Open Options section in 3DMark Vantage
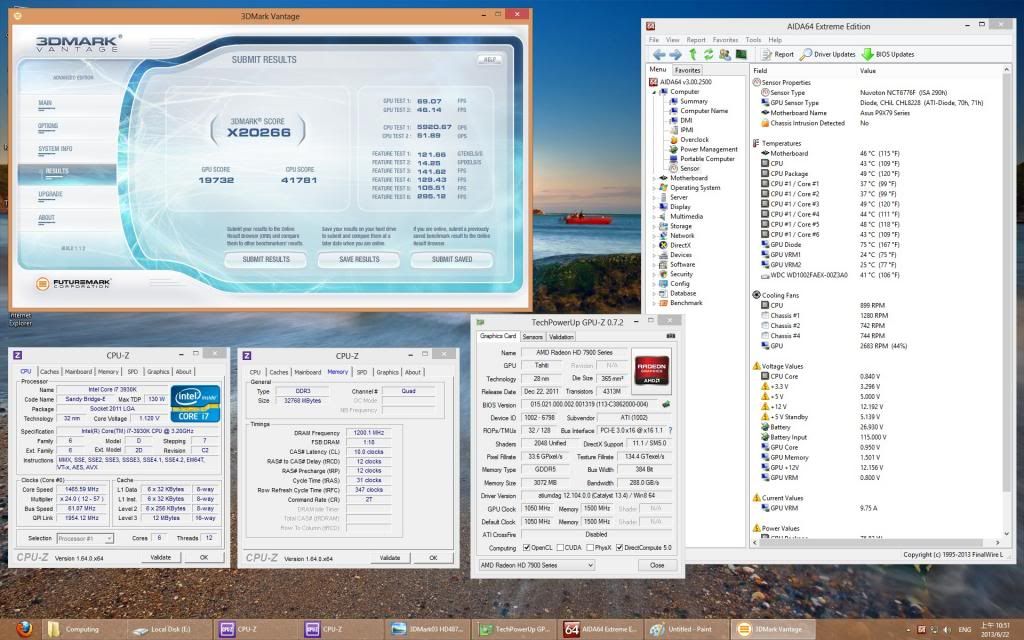The width and height of the screenshot is (1024, 640). (x=48, y=125)
